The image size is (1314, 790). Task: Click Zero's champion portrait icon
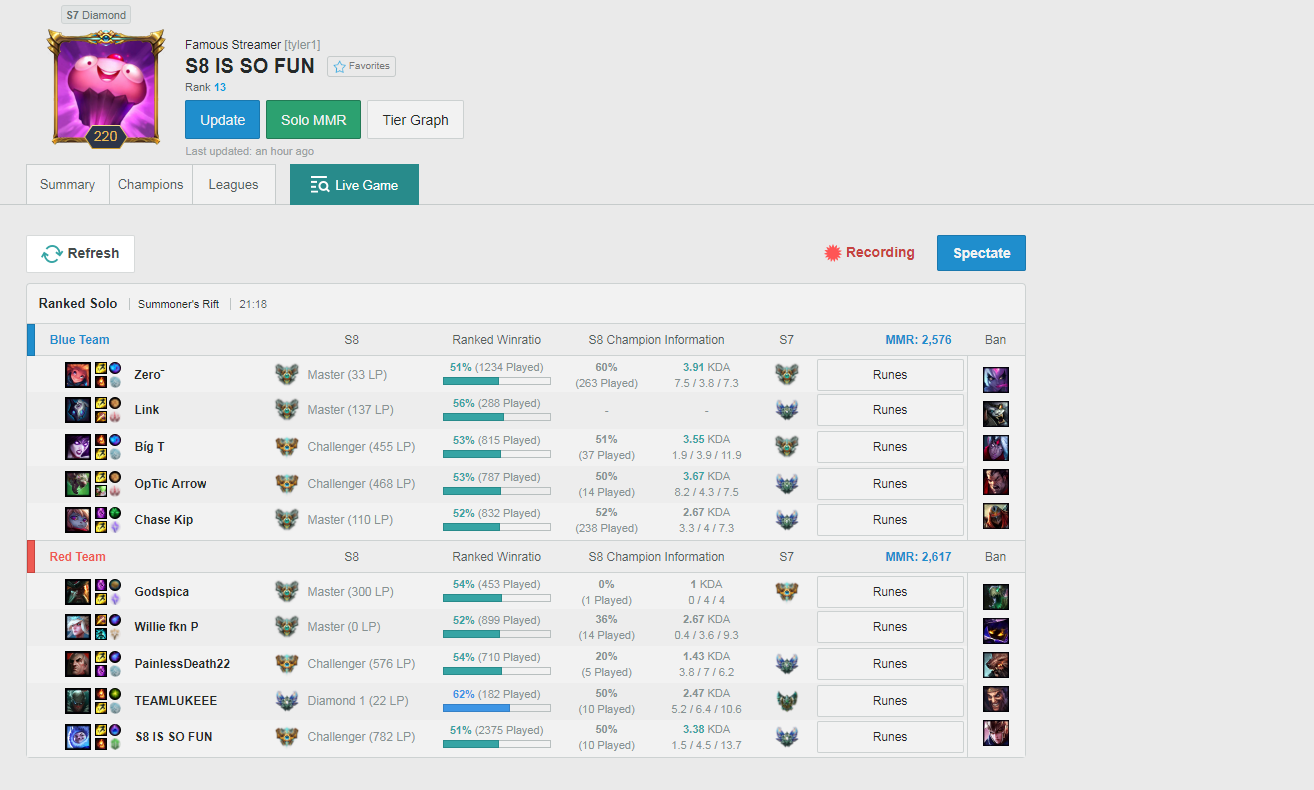click(x=78, y=375)
